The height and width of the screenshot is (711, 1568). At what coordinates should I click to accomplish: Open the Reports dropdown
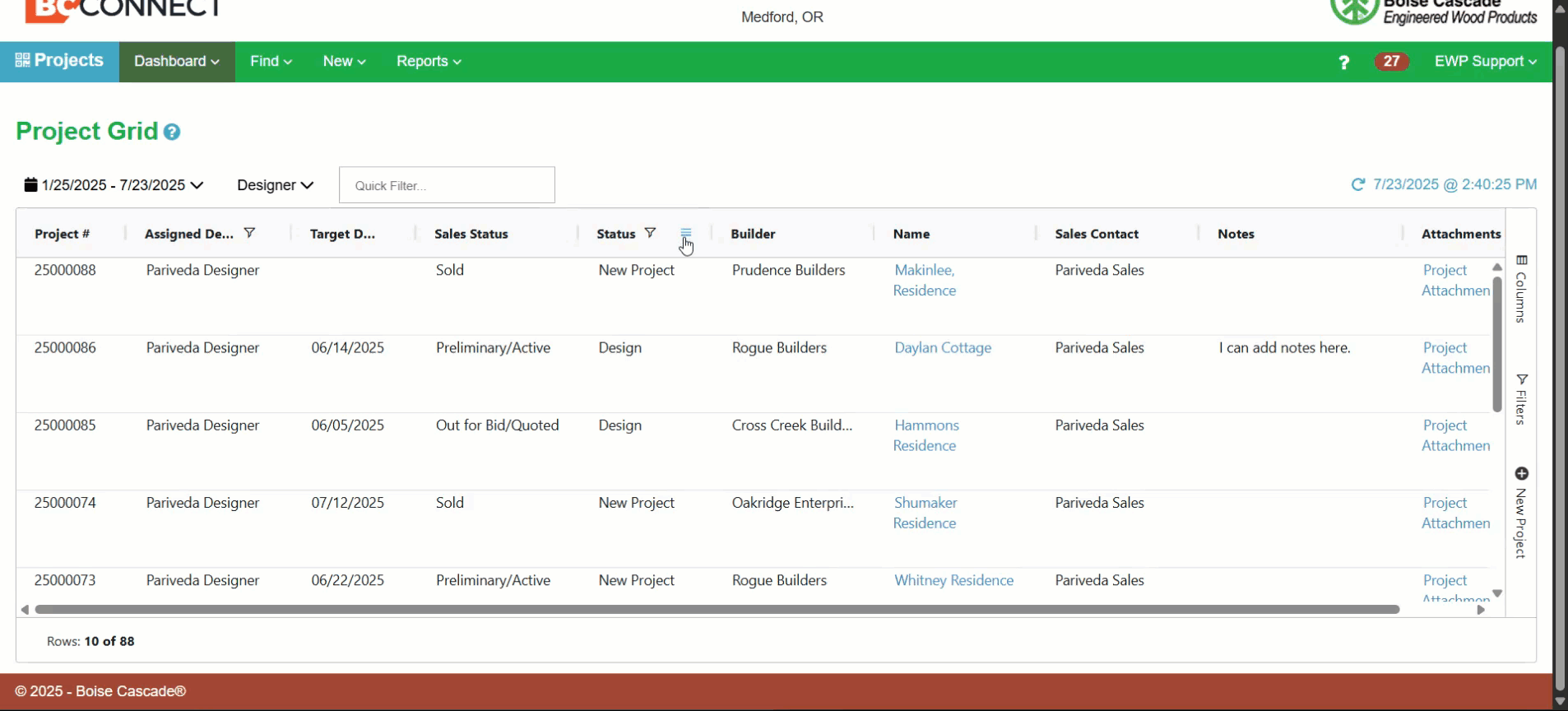429,62
